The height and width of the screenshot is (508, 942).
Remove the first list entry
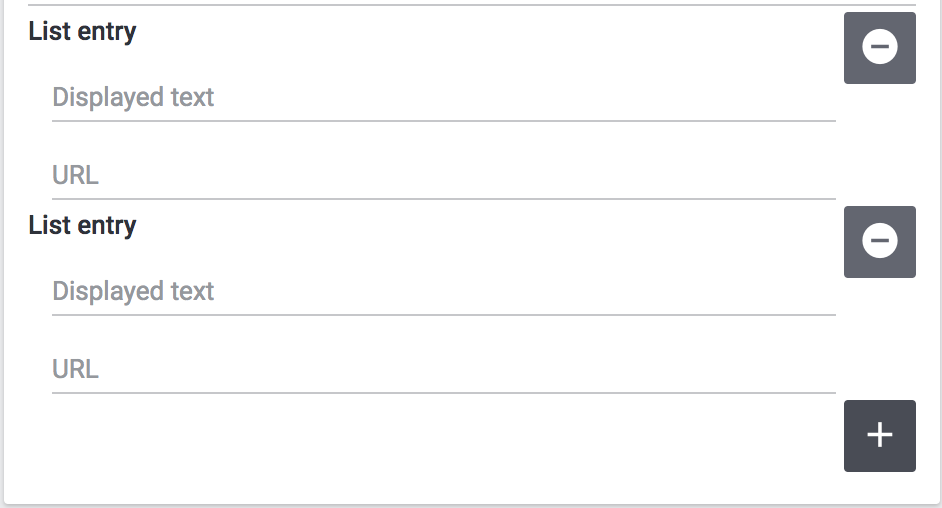[879, 48]
